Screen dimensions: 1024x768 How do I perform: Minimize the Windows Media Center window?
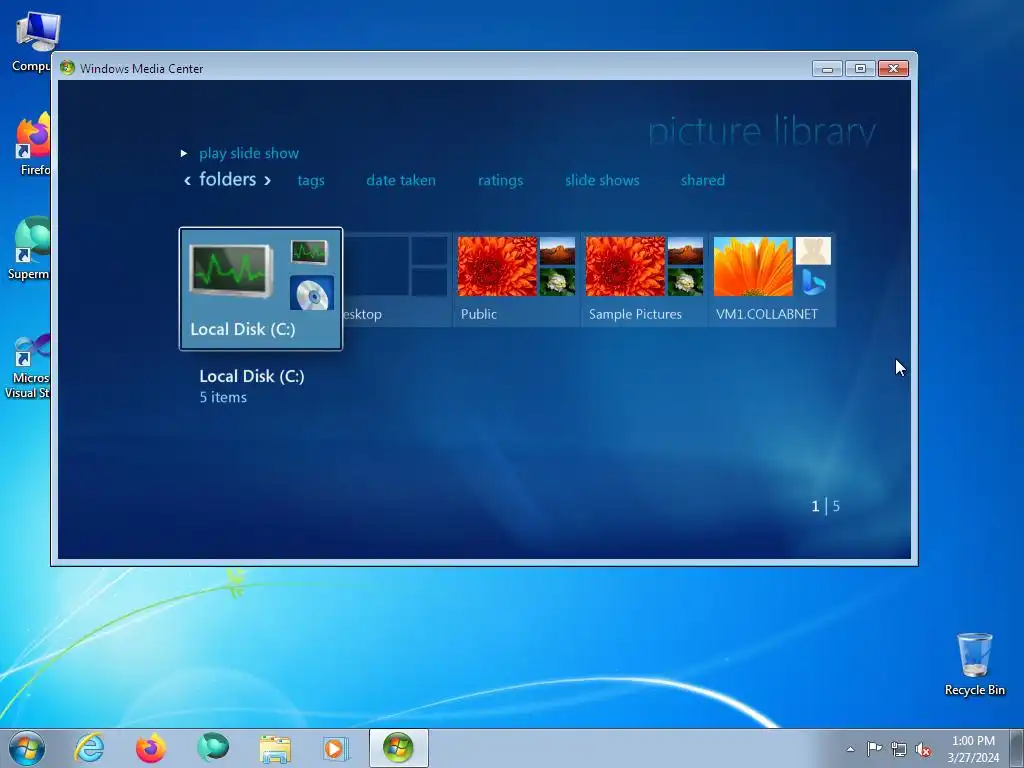click(827, 69)
